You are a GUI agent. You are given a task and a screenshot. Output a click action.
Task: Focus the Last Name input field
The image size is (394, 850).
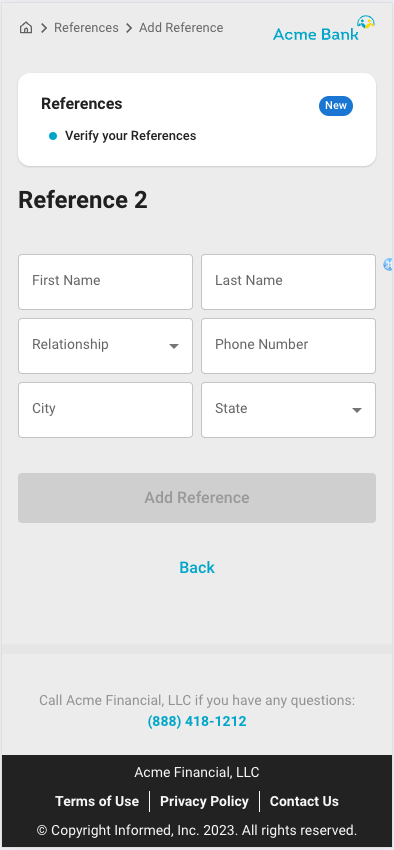point(288,282)
